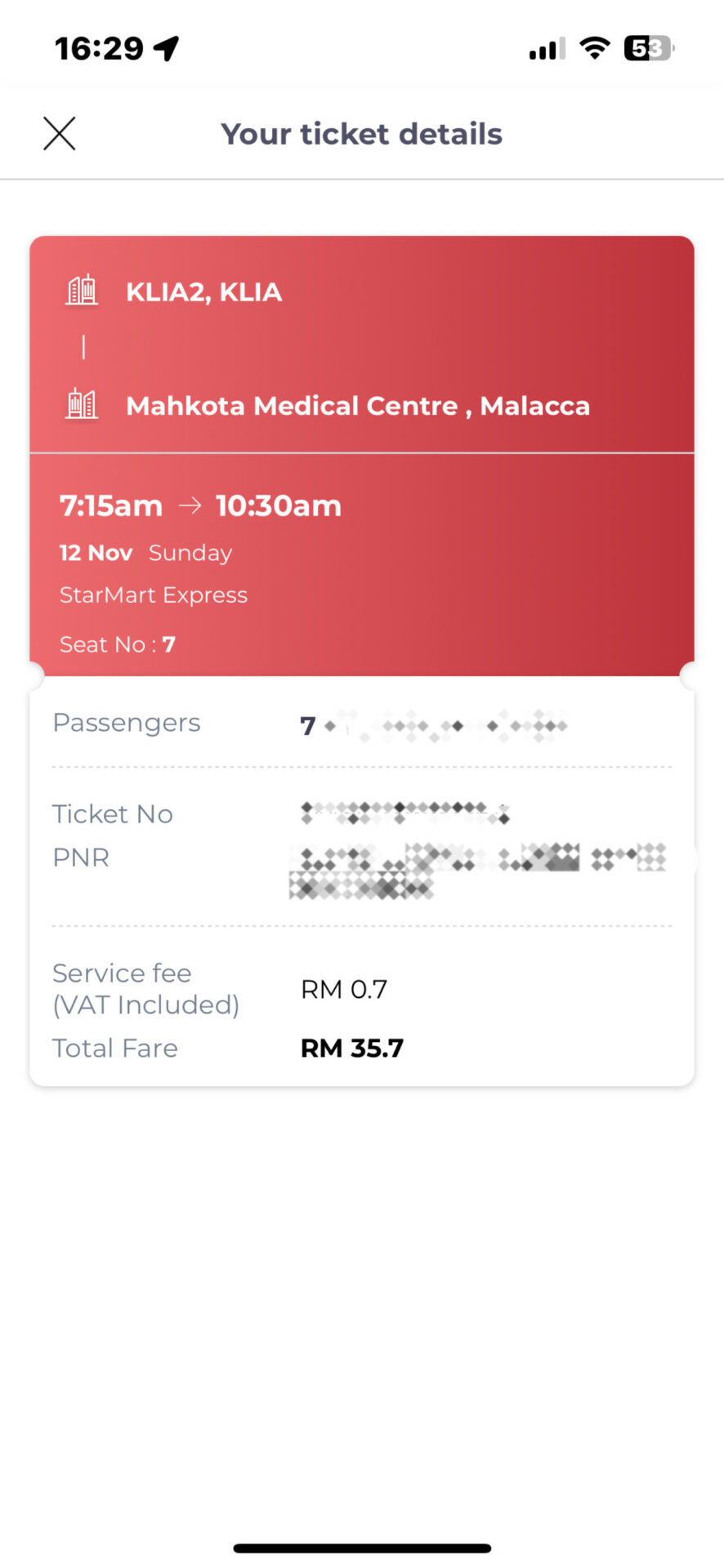Screen dimensions: 724x1568
Task: Tap the 10:30am arrival time
Action: coord(279,506)
